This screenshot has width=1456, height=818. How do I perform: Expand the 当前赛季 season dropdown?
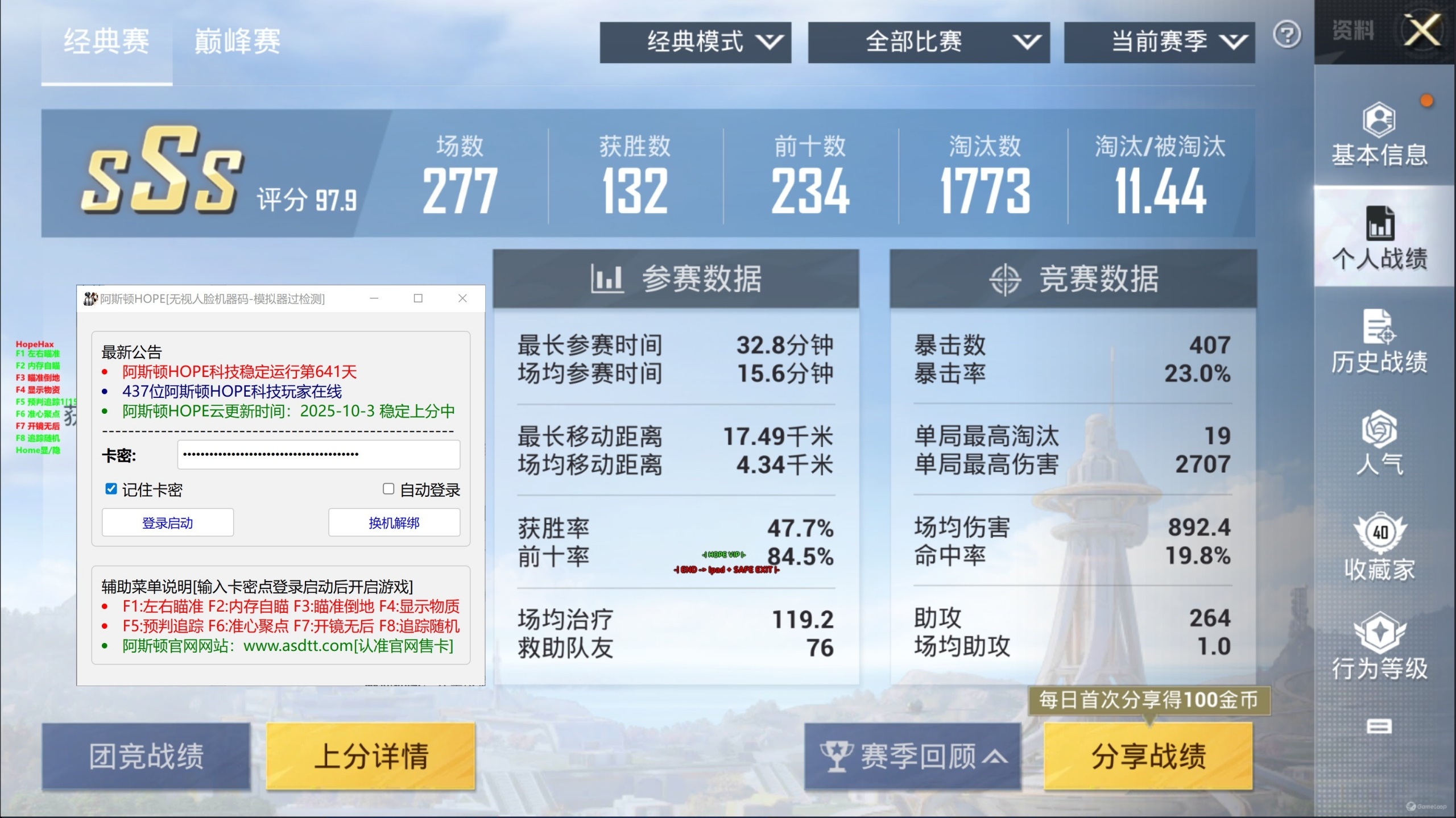(x=1159, y=42)
